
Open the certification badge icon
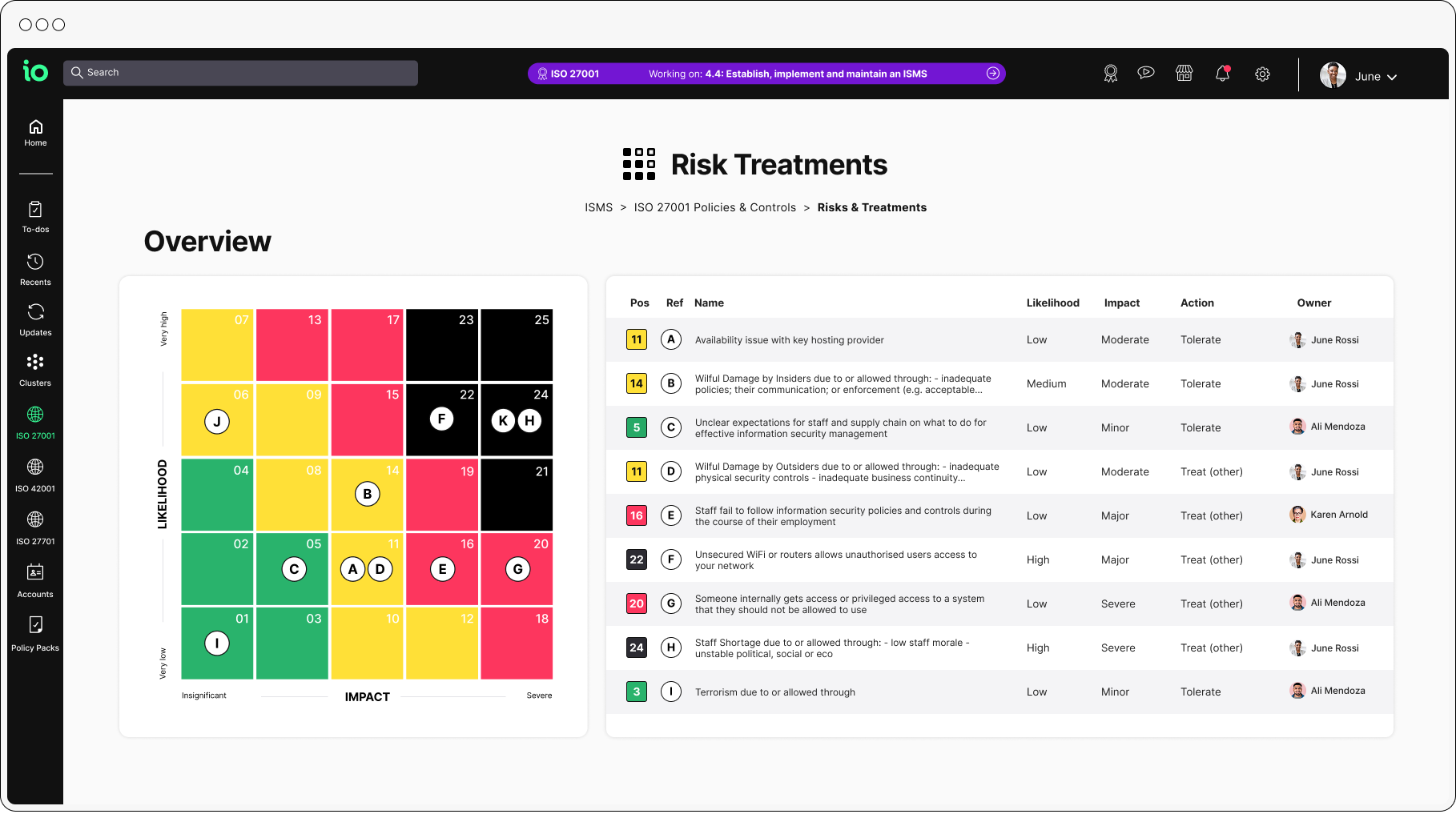tap(1111, 73)
